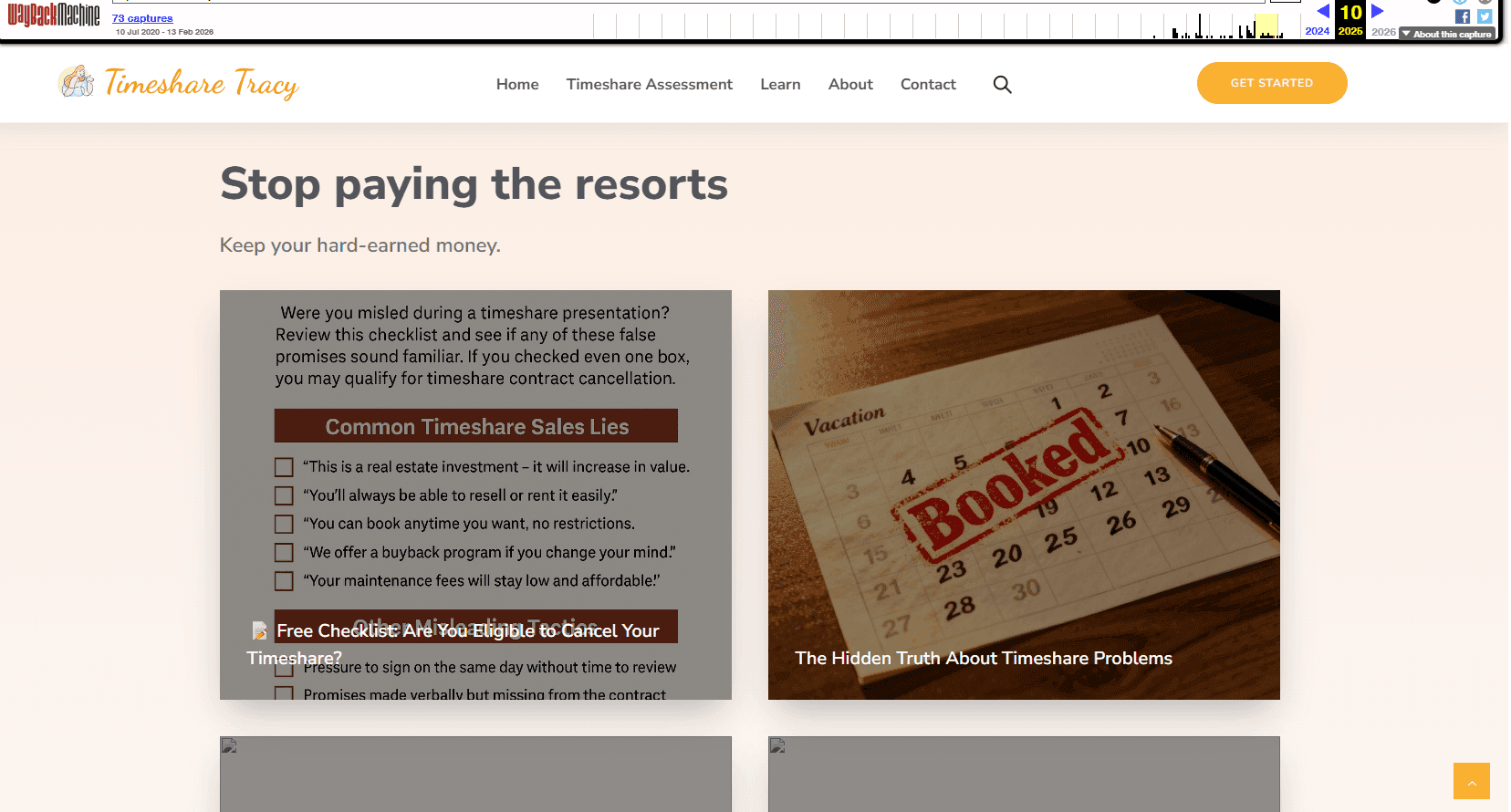The image size is (1511, 812).
Task: Tick the "real estate investment" checkbox
Action: click(284, 467)
